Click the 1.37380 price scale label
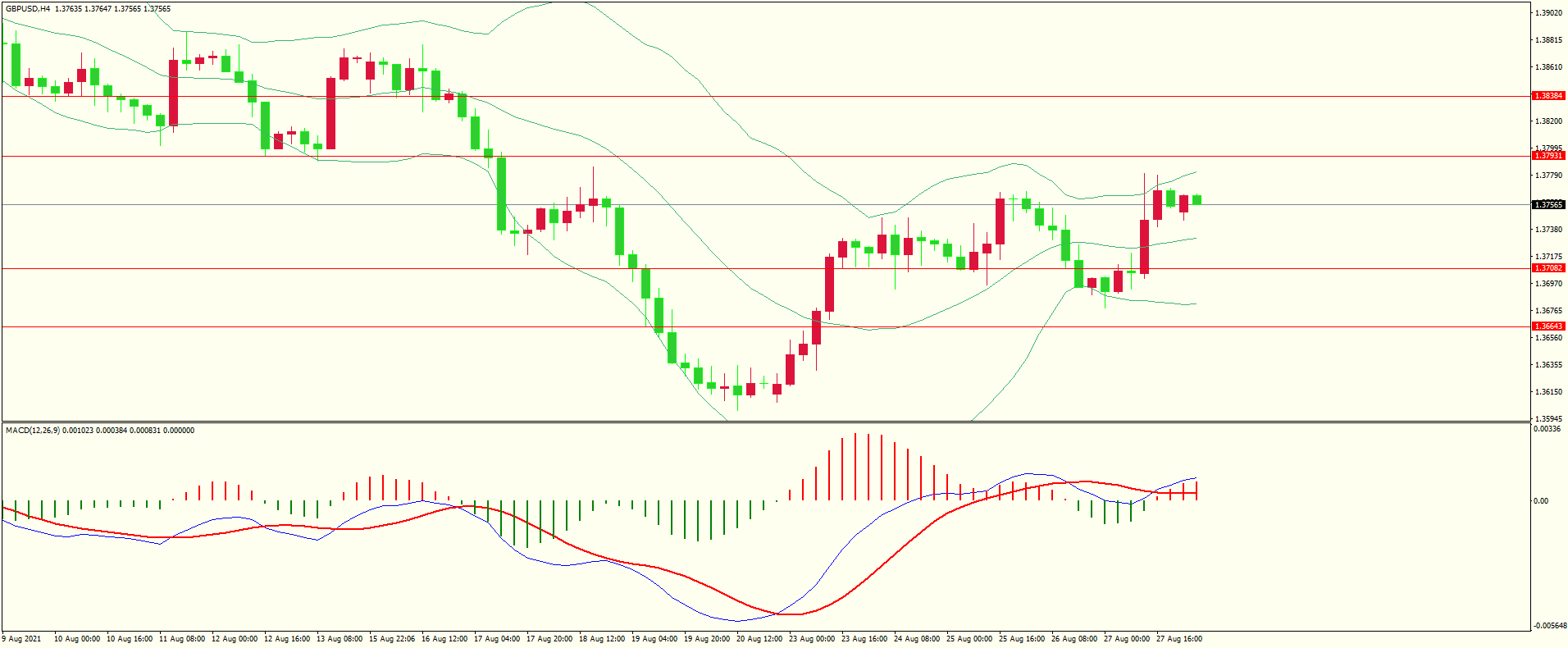 (x=1548, y=230)
